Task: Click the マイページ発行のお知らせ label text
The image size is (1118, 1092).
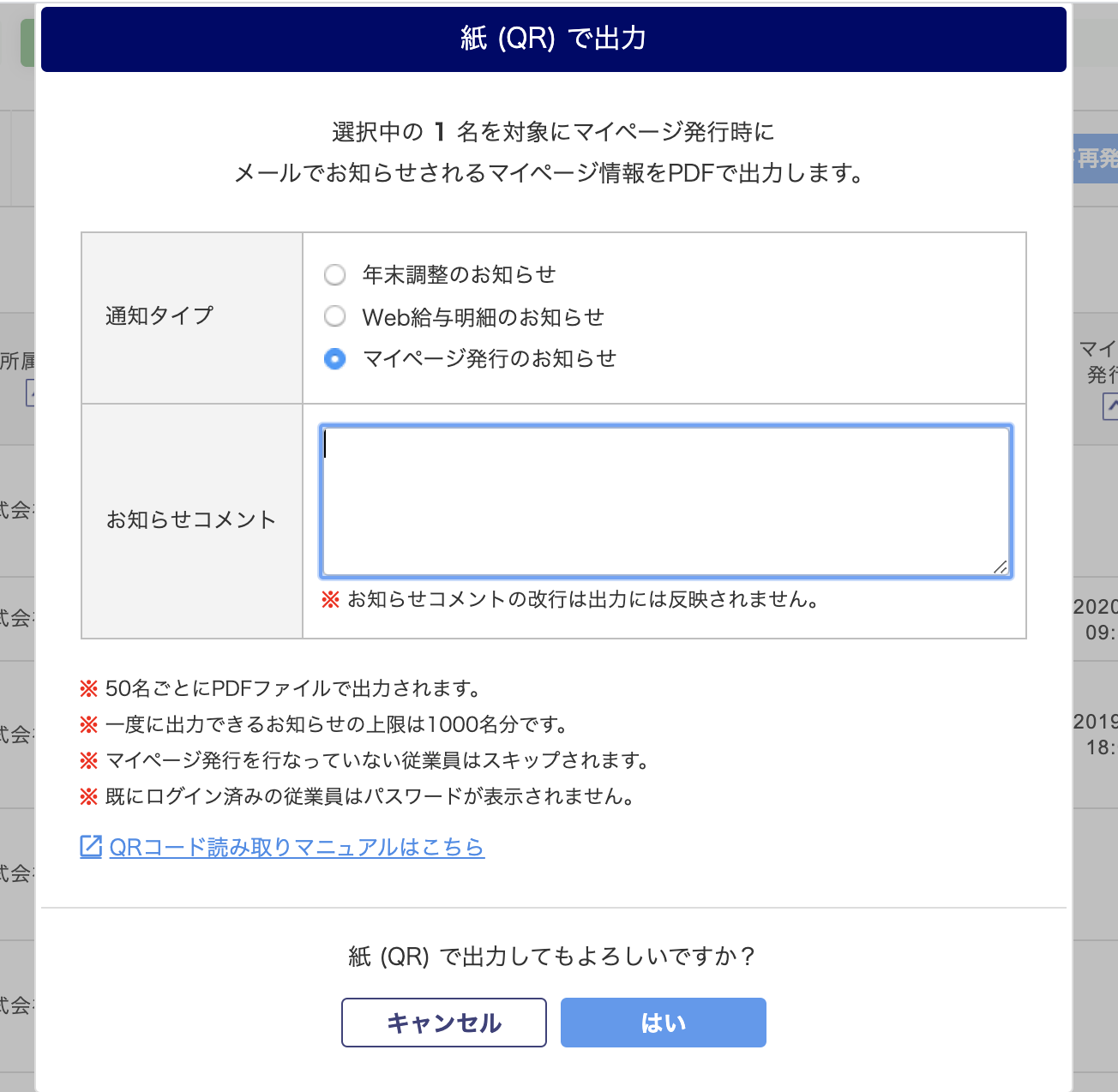Action: point(489,358)
